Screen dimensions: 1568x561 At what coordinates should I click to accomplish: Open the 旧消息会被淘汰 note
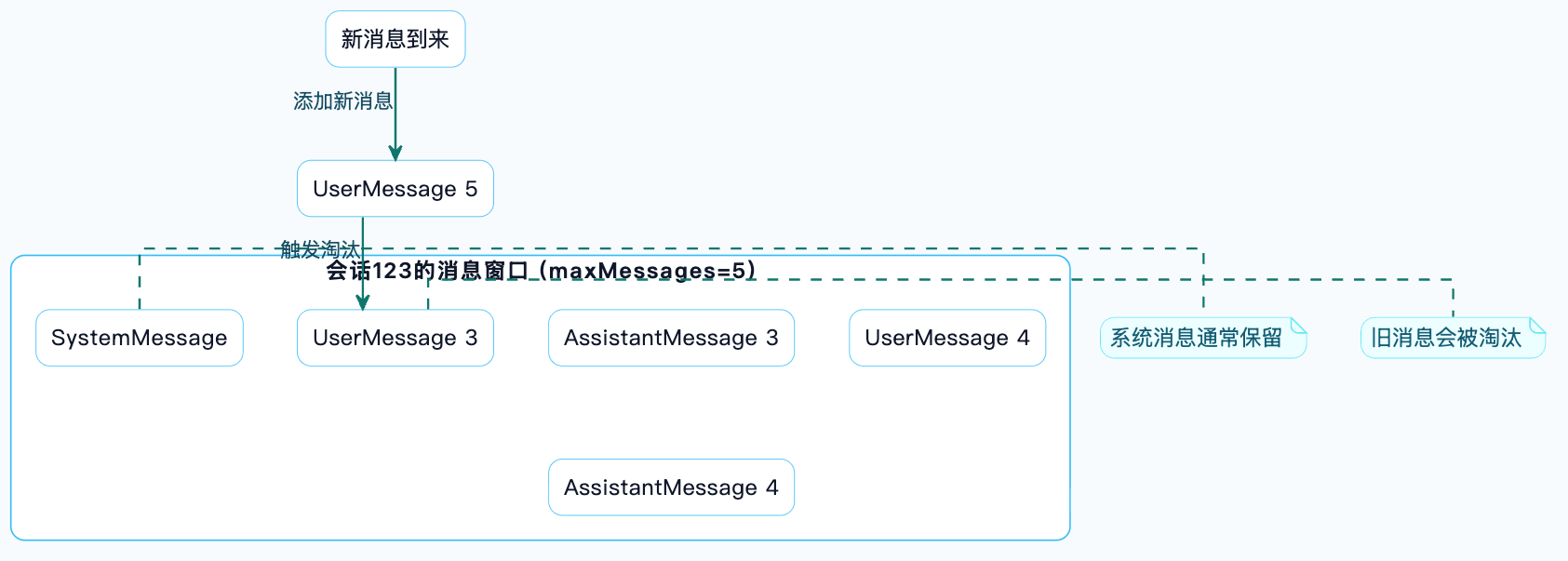tap(1453, 338)
